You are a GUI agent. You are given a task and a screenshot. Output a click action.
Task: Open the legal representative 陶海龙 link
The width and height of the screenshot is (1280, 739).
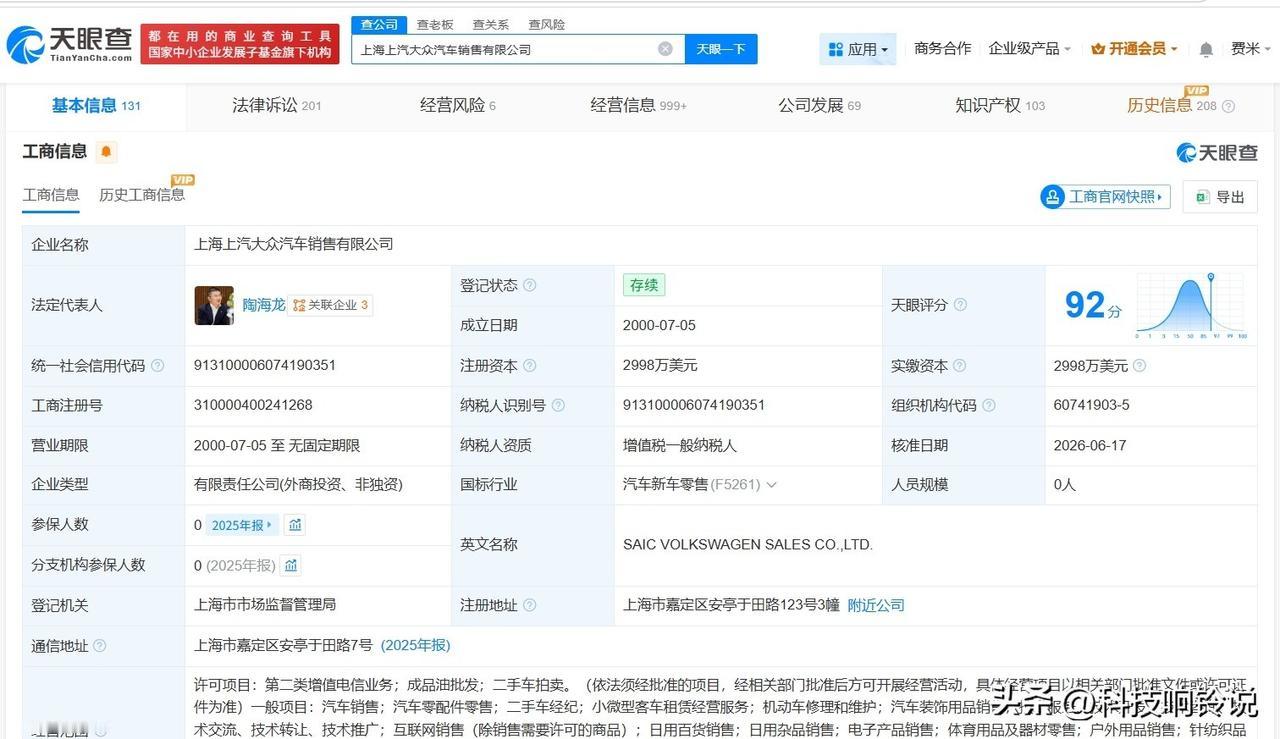264,305
